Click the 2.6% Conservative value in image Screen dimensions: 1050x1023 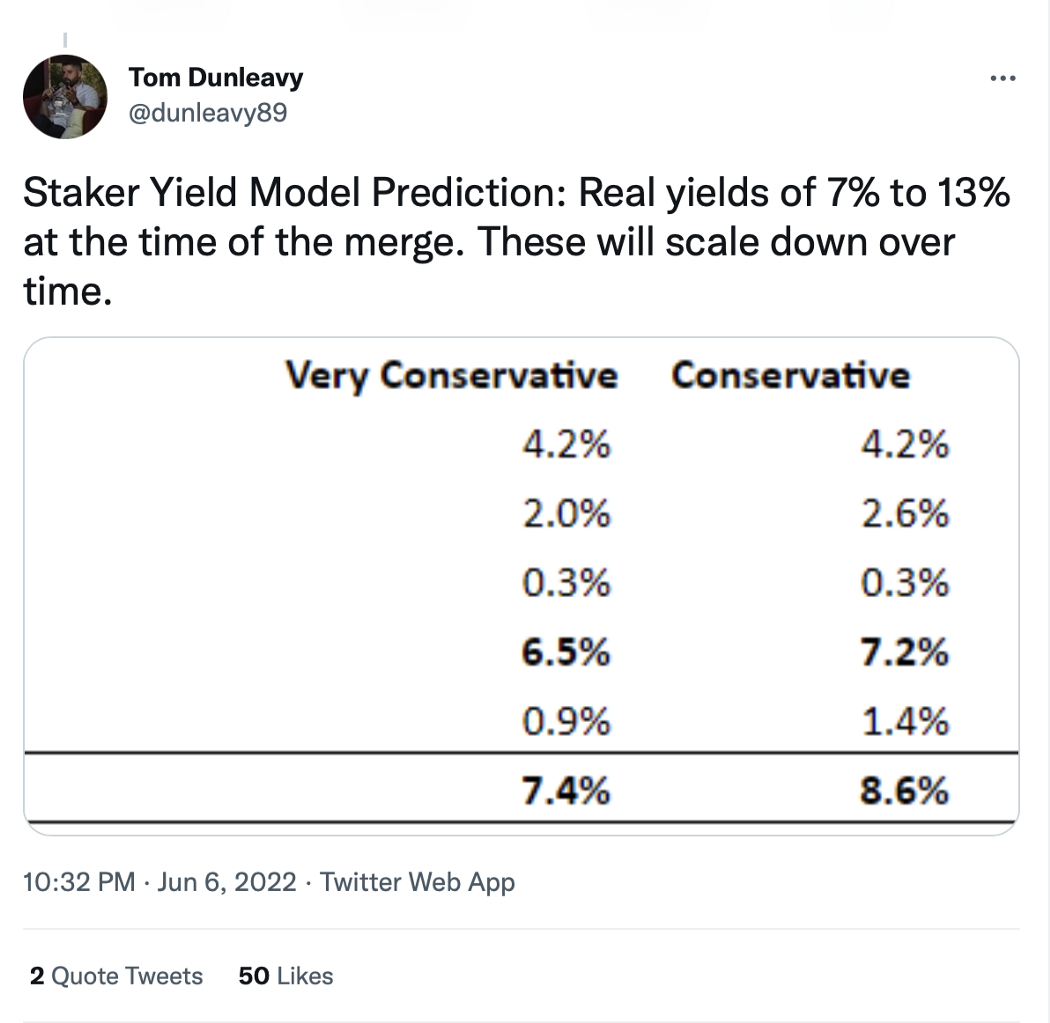click(x=905, y=514)
